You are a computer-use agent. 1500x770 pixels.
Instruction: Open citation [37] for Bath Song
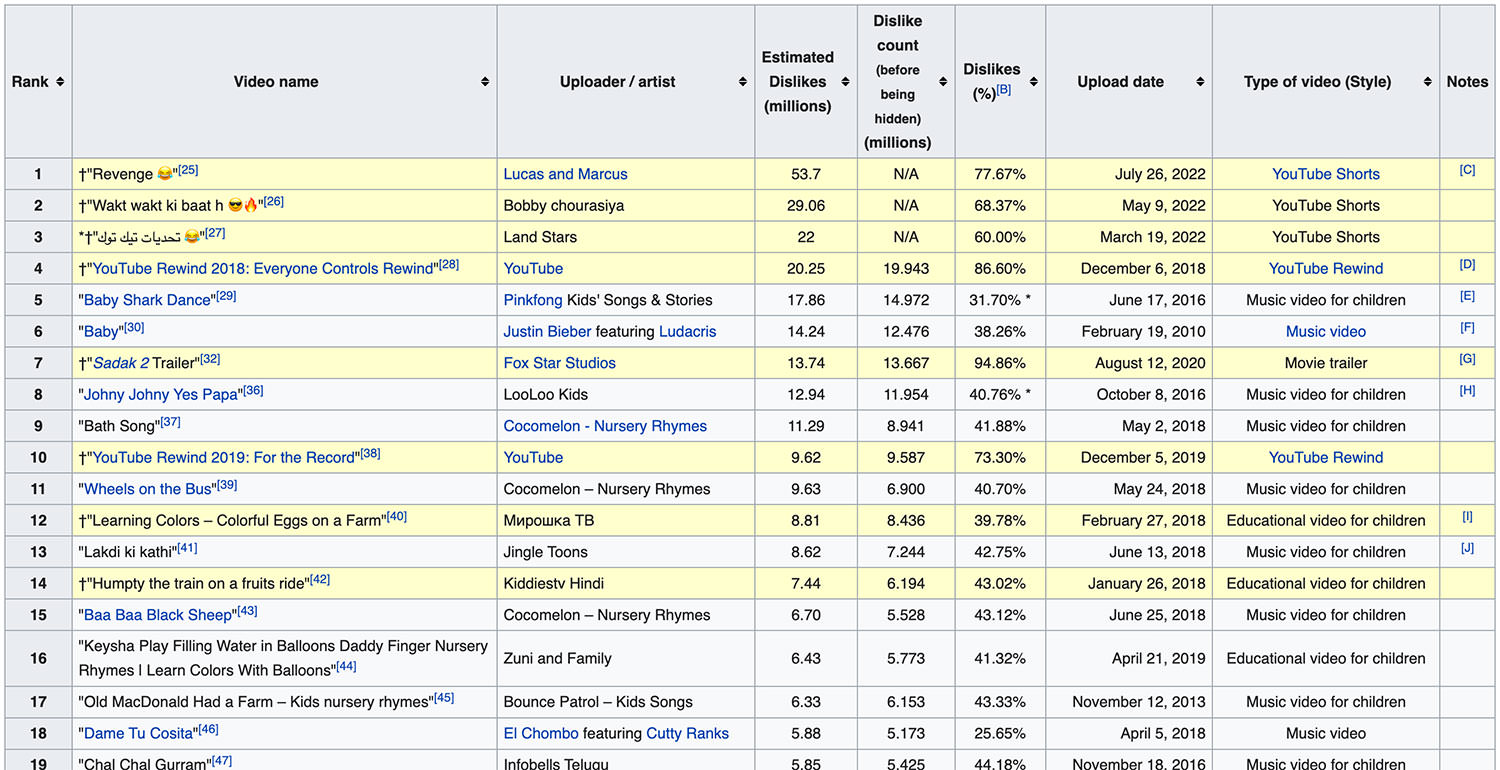171,422
